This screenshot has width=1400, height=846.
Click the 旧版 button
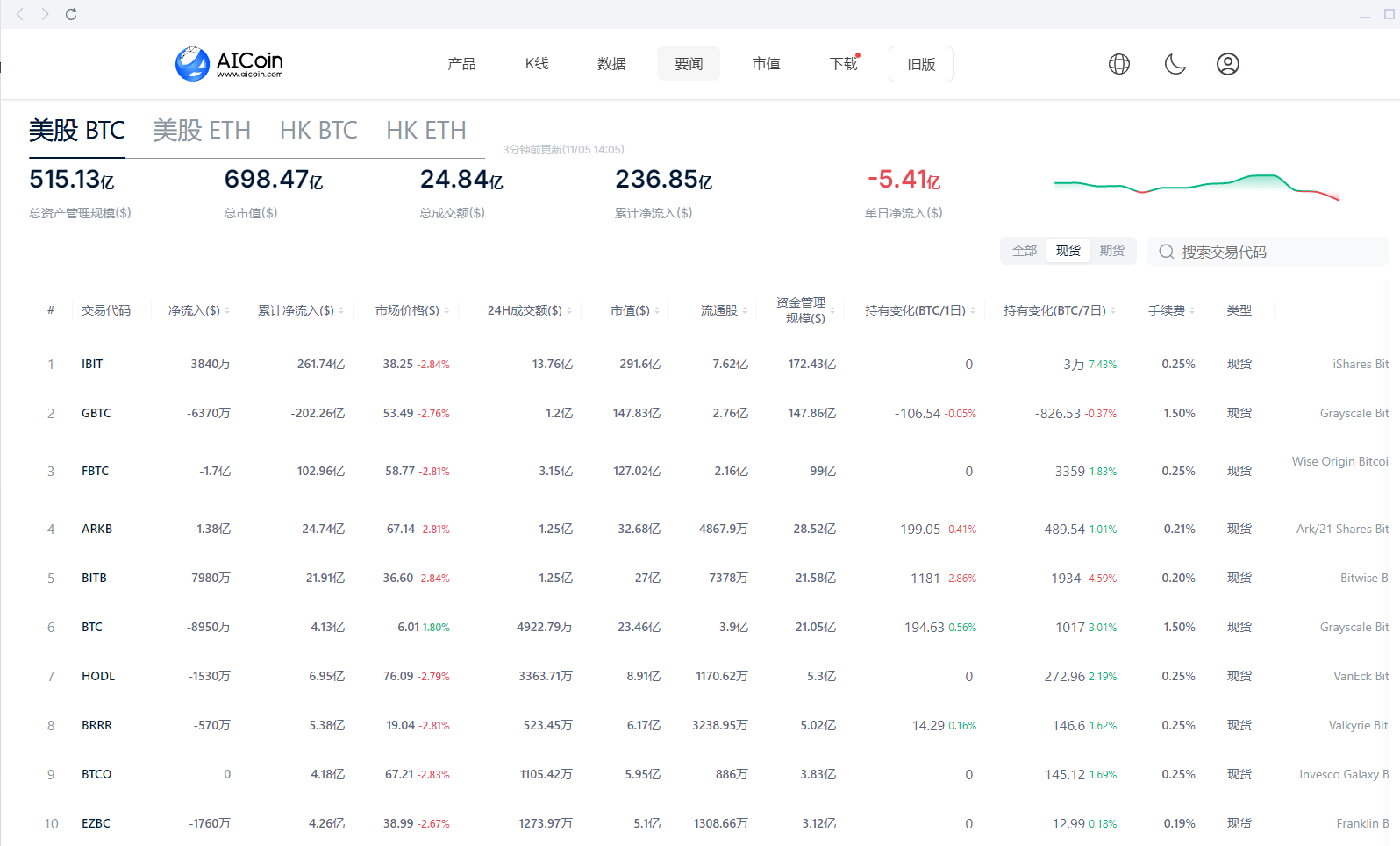click(x=921, y=64)
